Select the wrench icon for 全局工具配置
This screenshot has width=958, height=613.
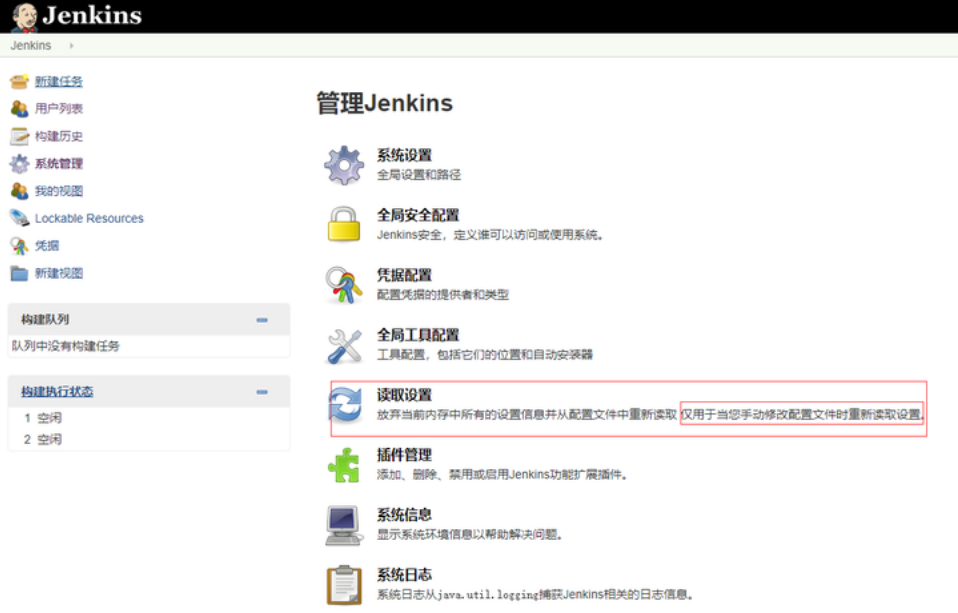coord(344,342)
